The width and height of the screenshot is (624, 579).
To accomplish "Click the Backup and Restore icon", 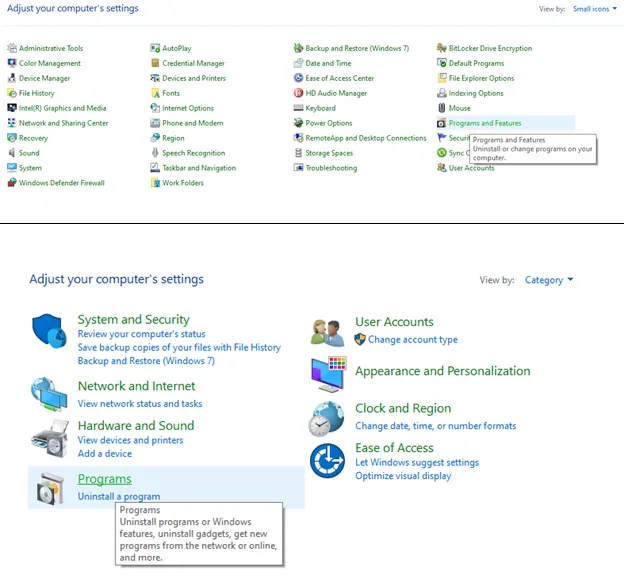I will click(298, 48).
